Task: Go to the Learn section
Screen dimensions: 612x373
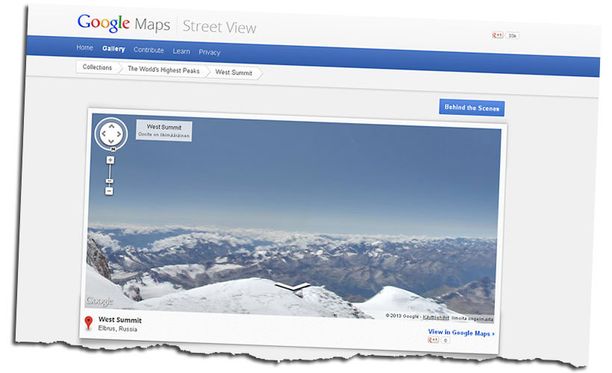Action: click(x=181, y=51)
